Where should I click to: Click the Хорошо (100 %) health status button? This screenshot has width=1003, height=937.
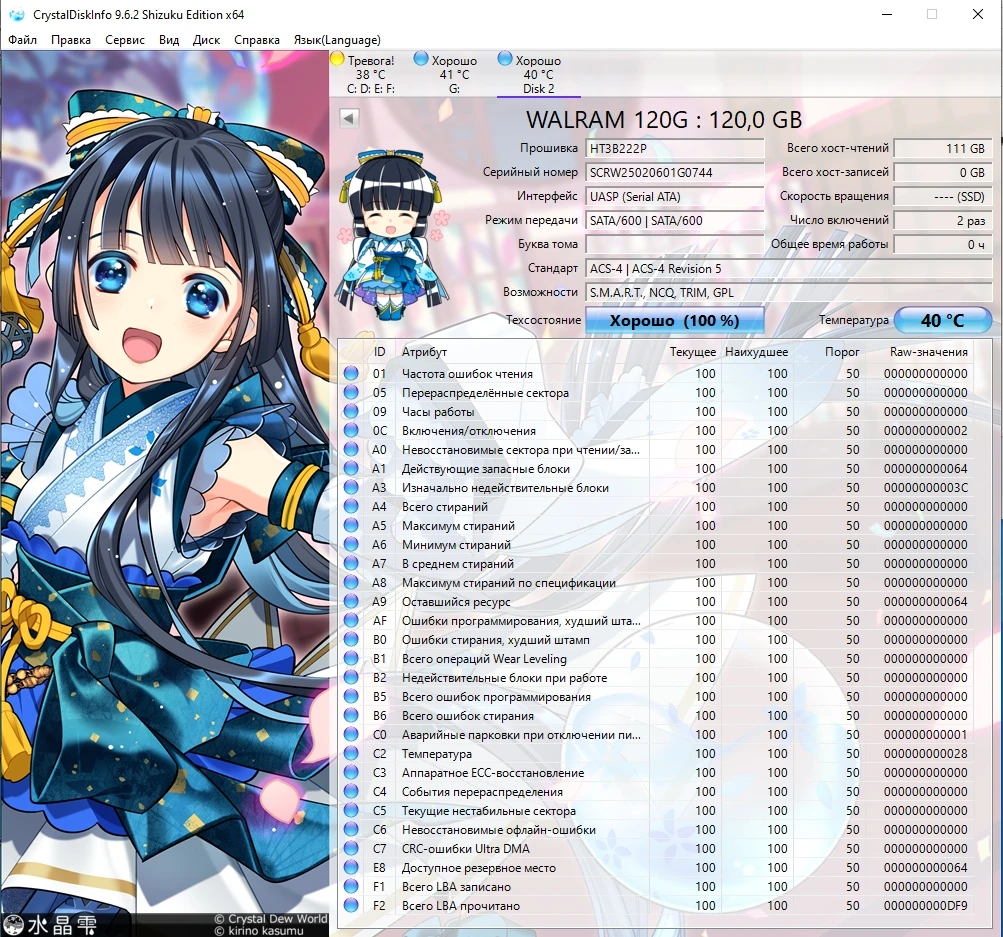(674, 320)
